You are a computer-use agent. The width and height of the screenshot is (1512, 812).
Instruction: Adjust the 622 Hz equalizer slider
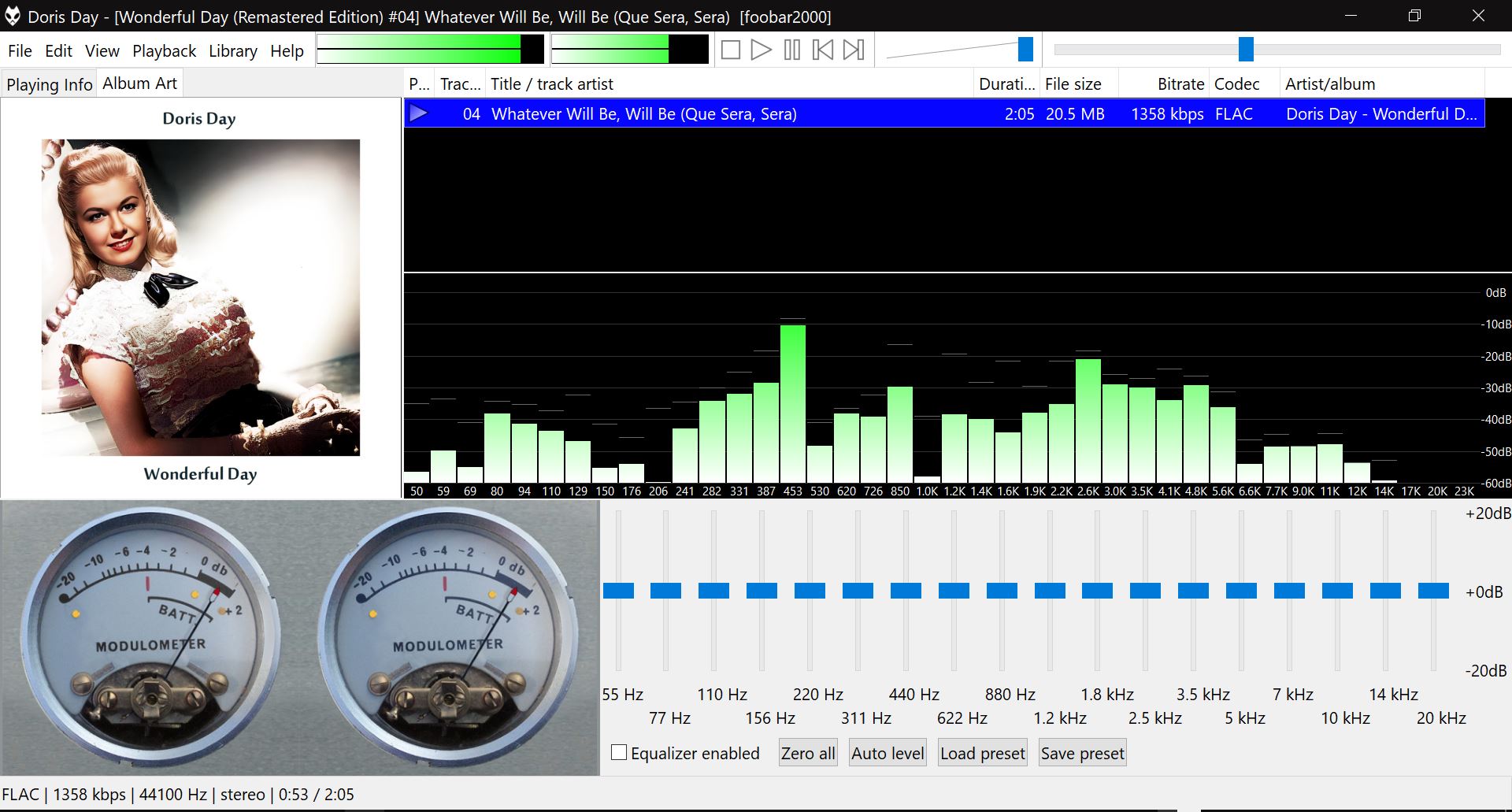(954, 591)
